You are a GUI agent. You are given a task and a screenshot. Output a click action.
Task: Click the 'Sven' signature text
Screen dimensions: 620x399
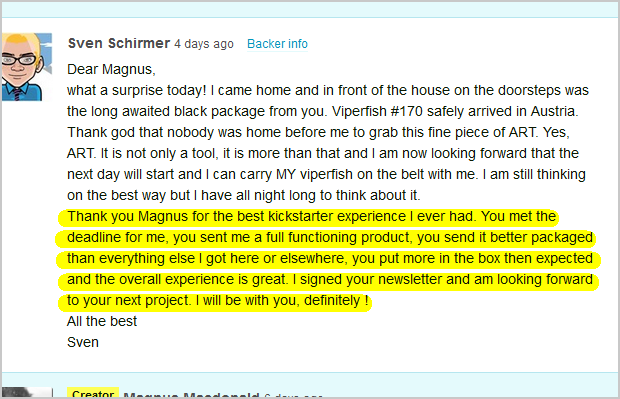[x=83, y=342]
